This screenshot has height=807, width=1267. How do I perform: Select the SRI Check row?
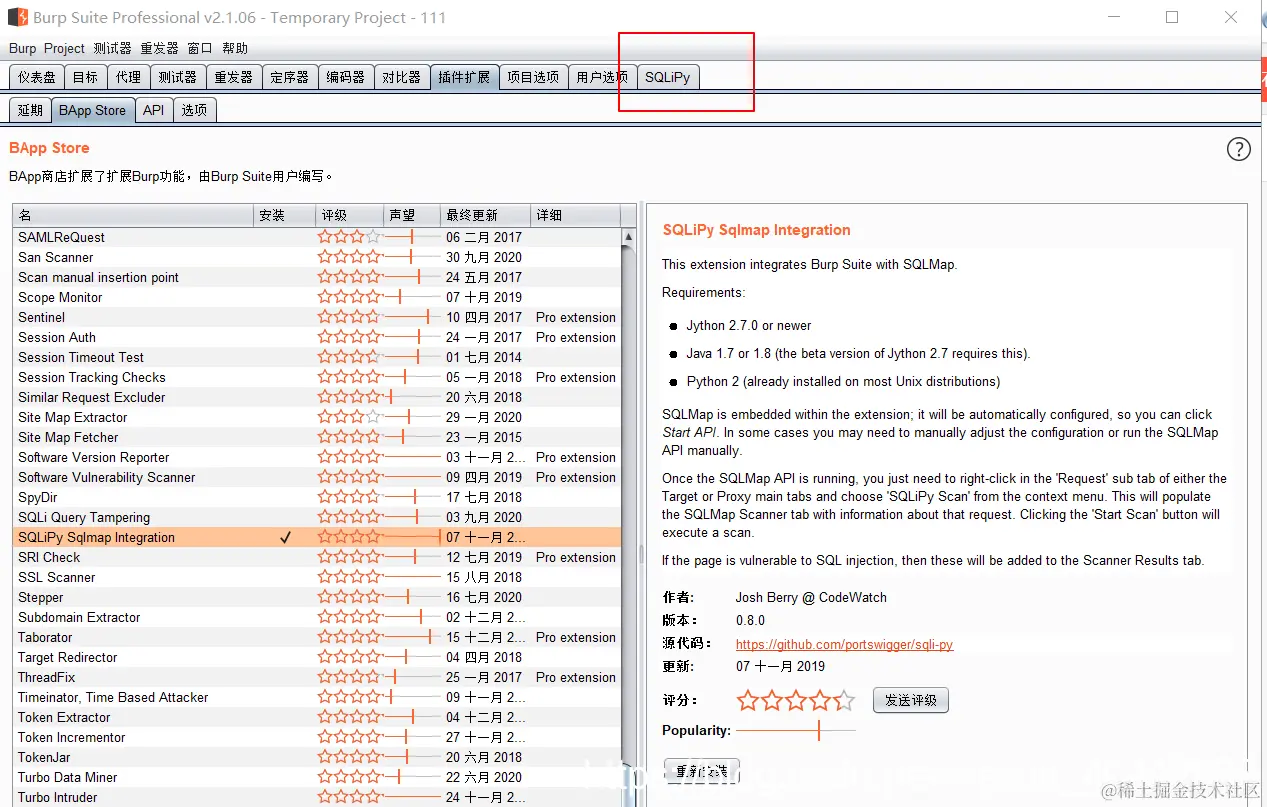pos(318,557)
